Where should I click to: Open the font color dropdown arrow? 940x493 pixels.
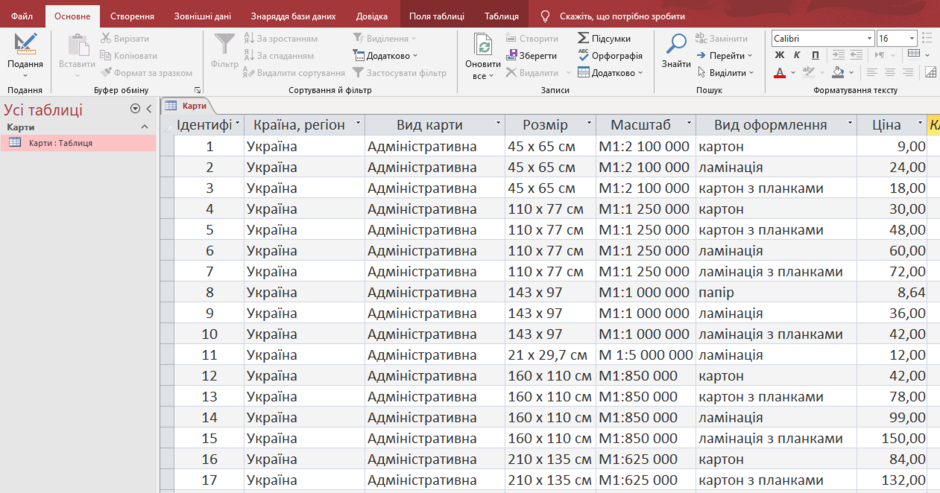click(x=793, y=73)
